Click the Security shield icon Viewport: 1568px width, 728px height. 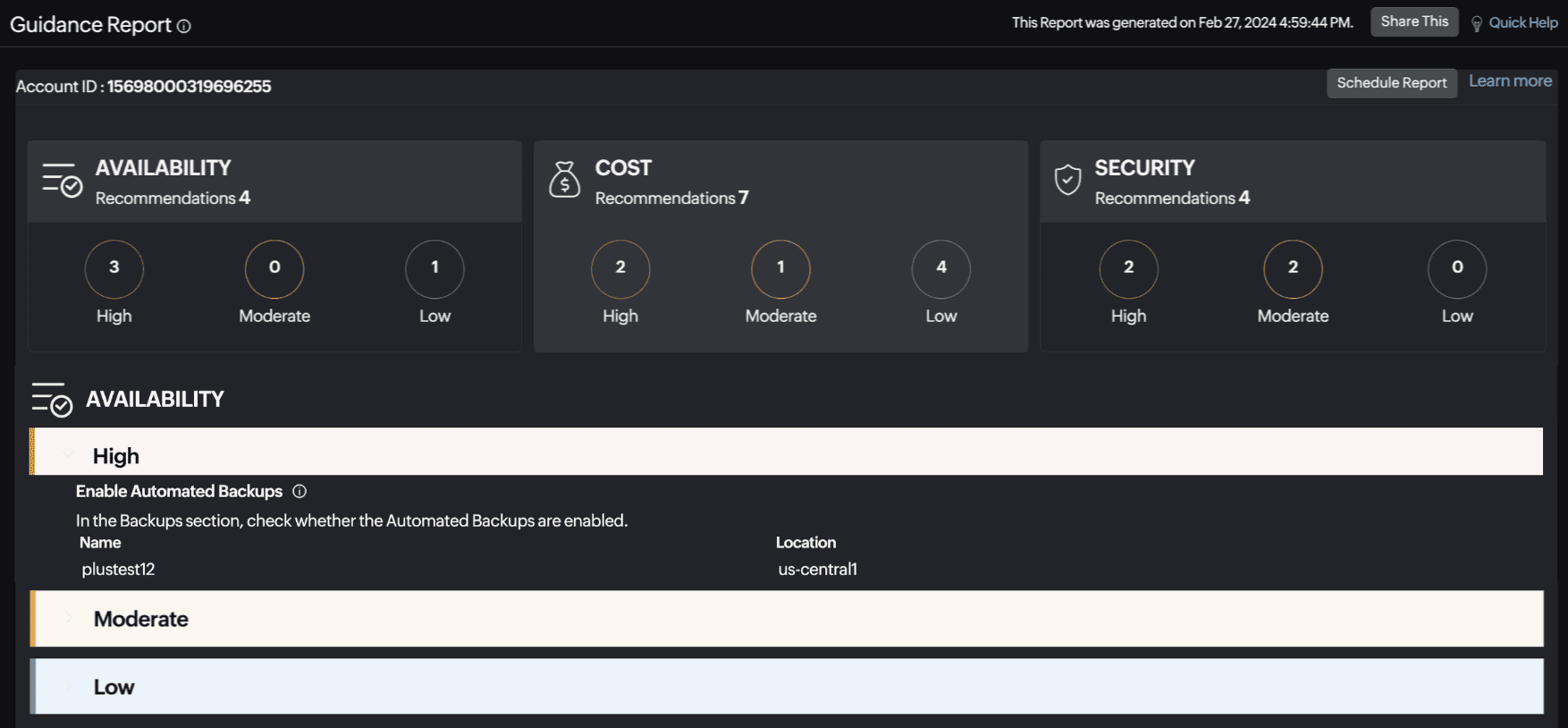coord(1067,180)
